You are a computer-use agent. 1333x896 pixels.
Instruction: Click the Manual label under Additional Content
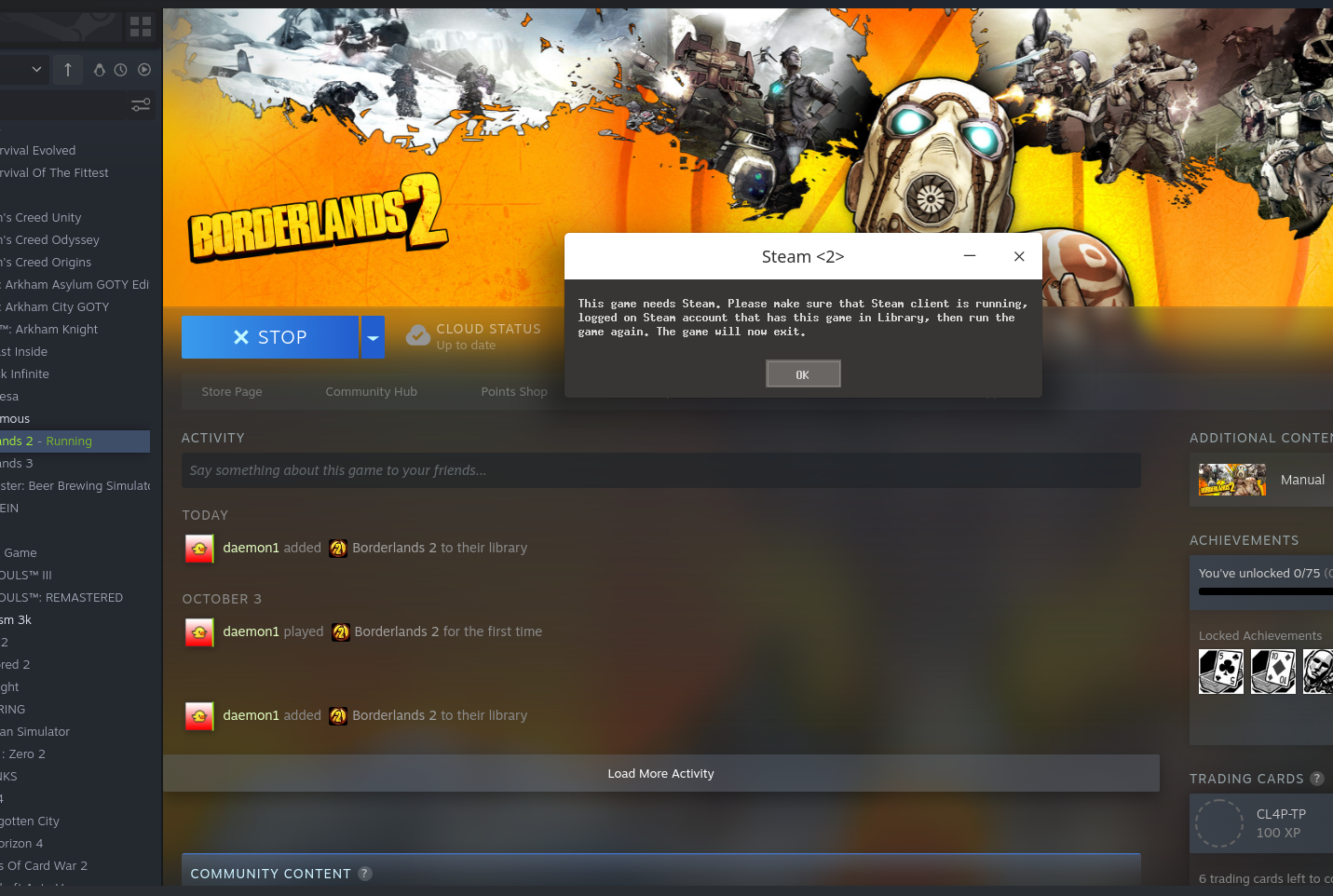pos(1302,480)
